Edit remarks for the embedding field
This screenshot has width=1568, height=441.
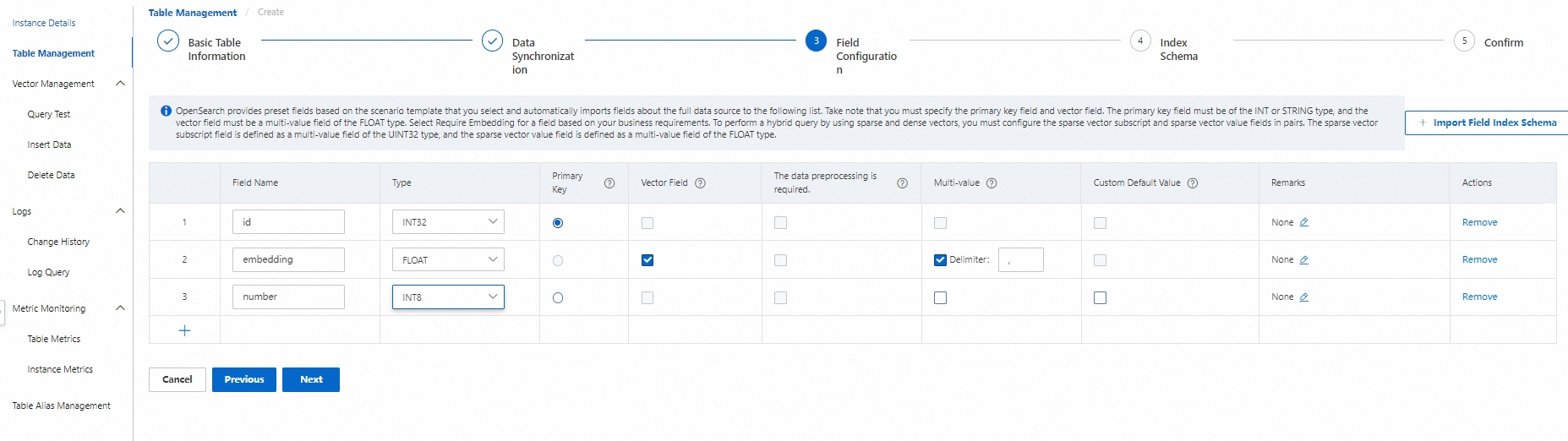(x=1303, y=260)
